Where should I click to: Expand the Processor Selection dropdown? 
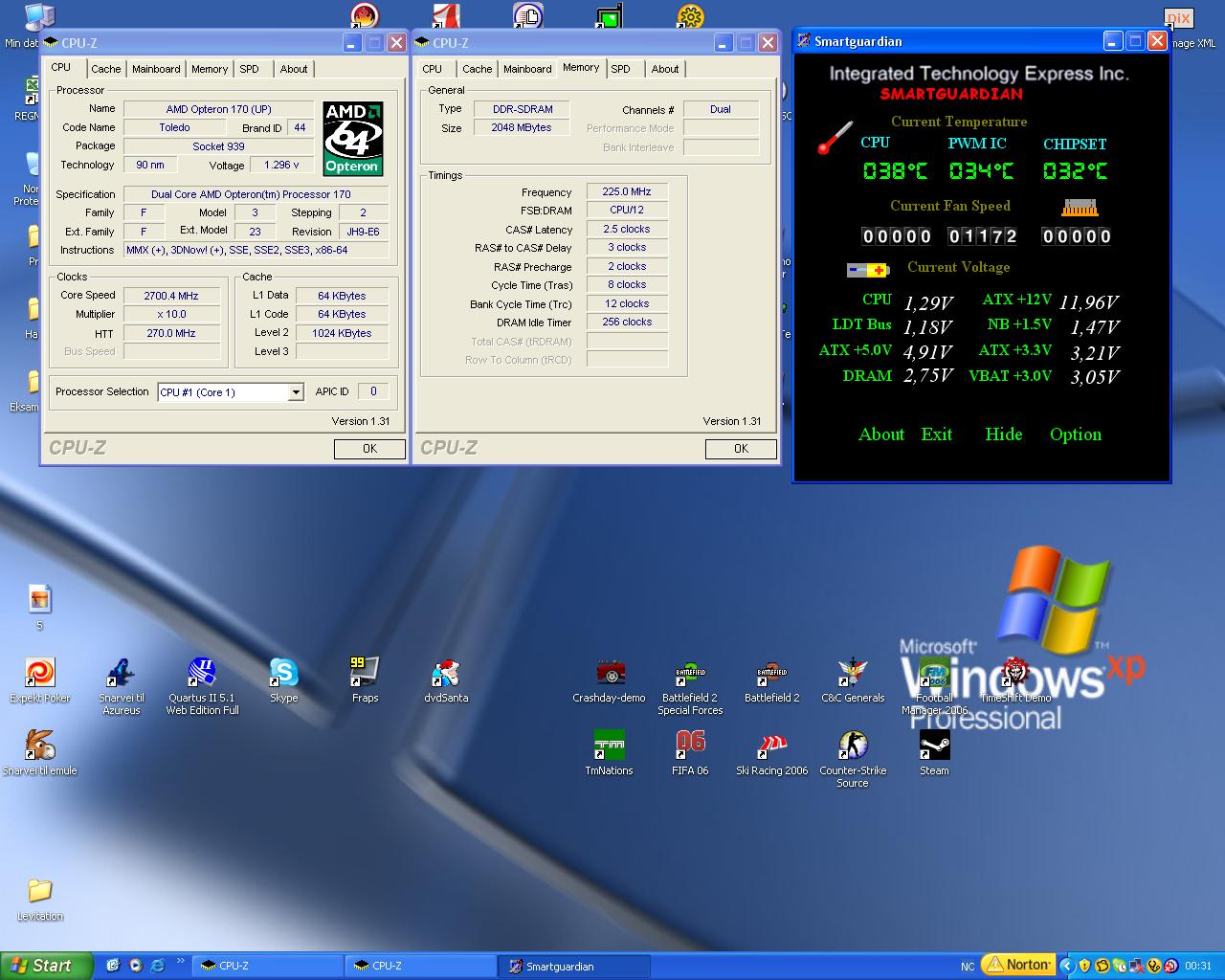(x=296, y=392)
